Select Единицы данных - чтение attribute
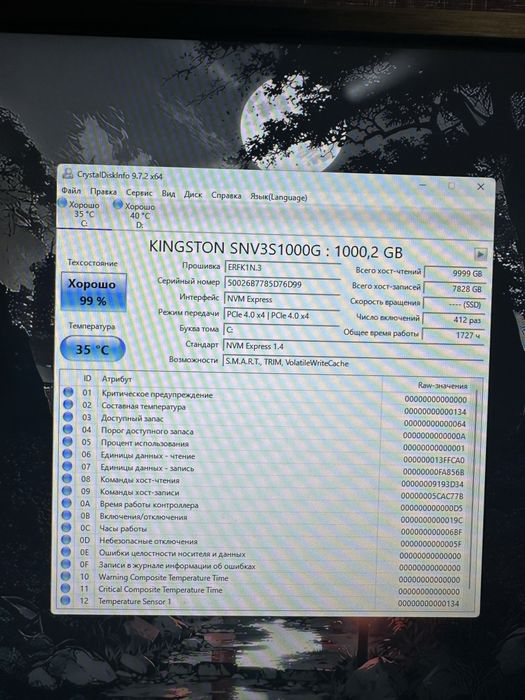 click(x=148, y=456)
